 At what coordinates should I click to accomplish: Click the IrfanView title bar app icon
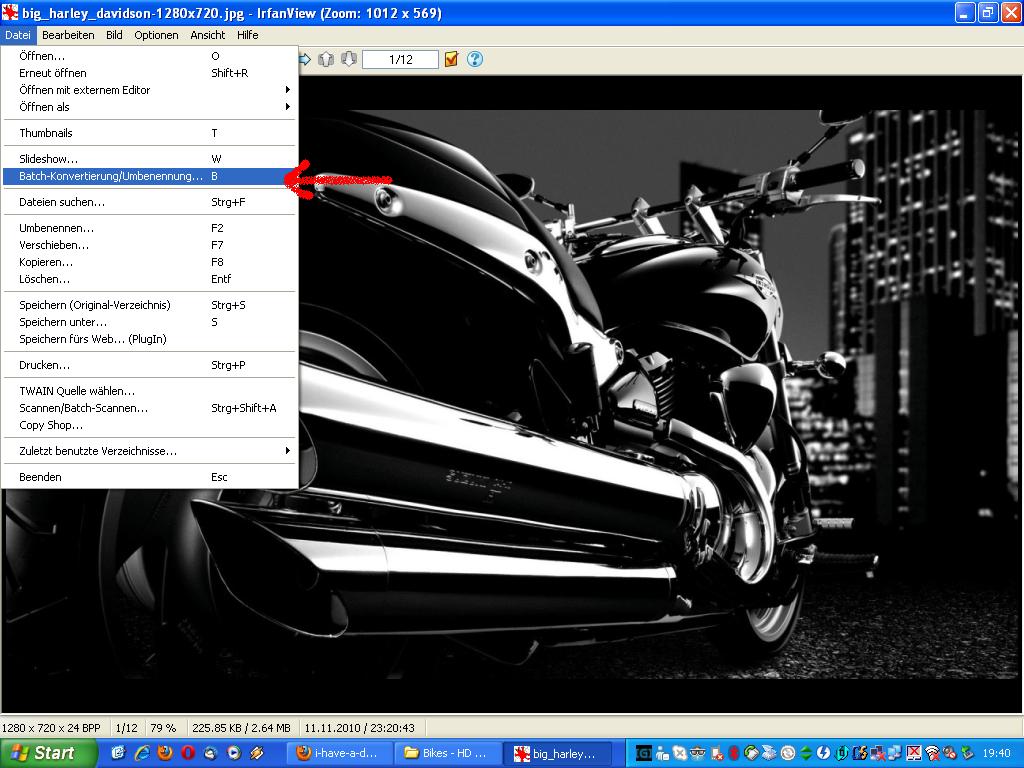tap(10, 12)
